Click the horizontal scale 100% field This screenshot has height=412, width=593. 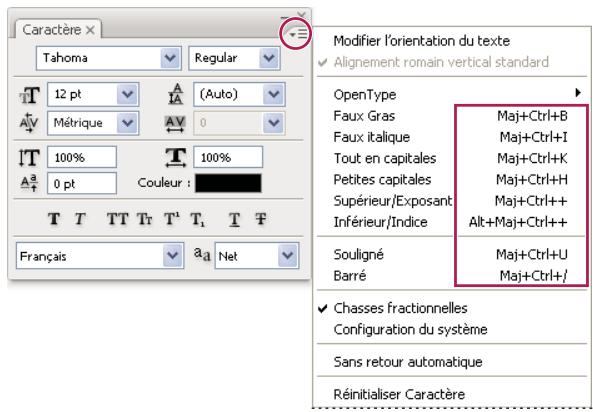pos(228,157)
